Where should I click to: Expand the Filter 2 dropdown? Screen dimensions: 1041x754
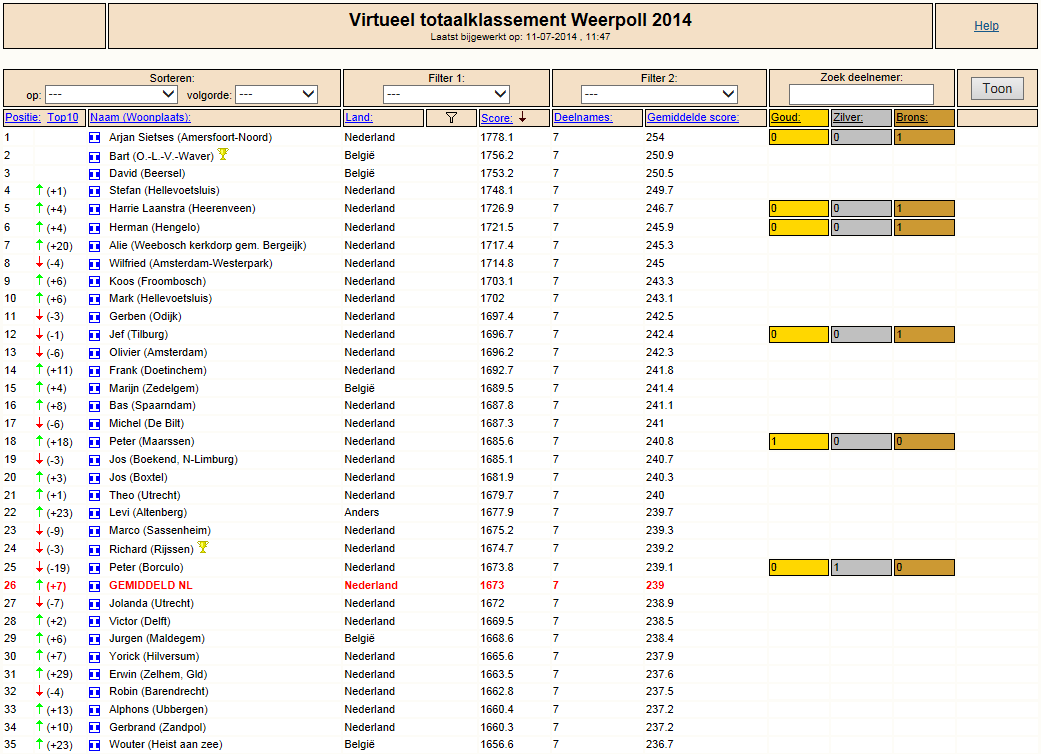(659, 94)
